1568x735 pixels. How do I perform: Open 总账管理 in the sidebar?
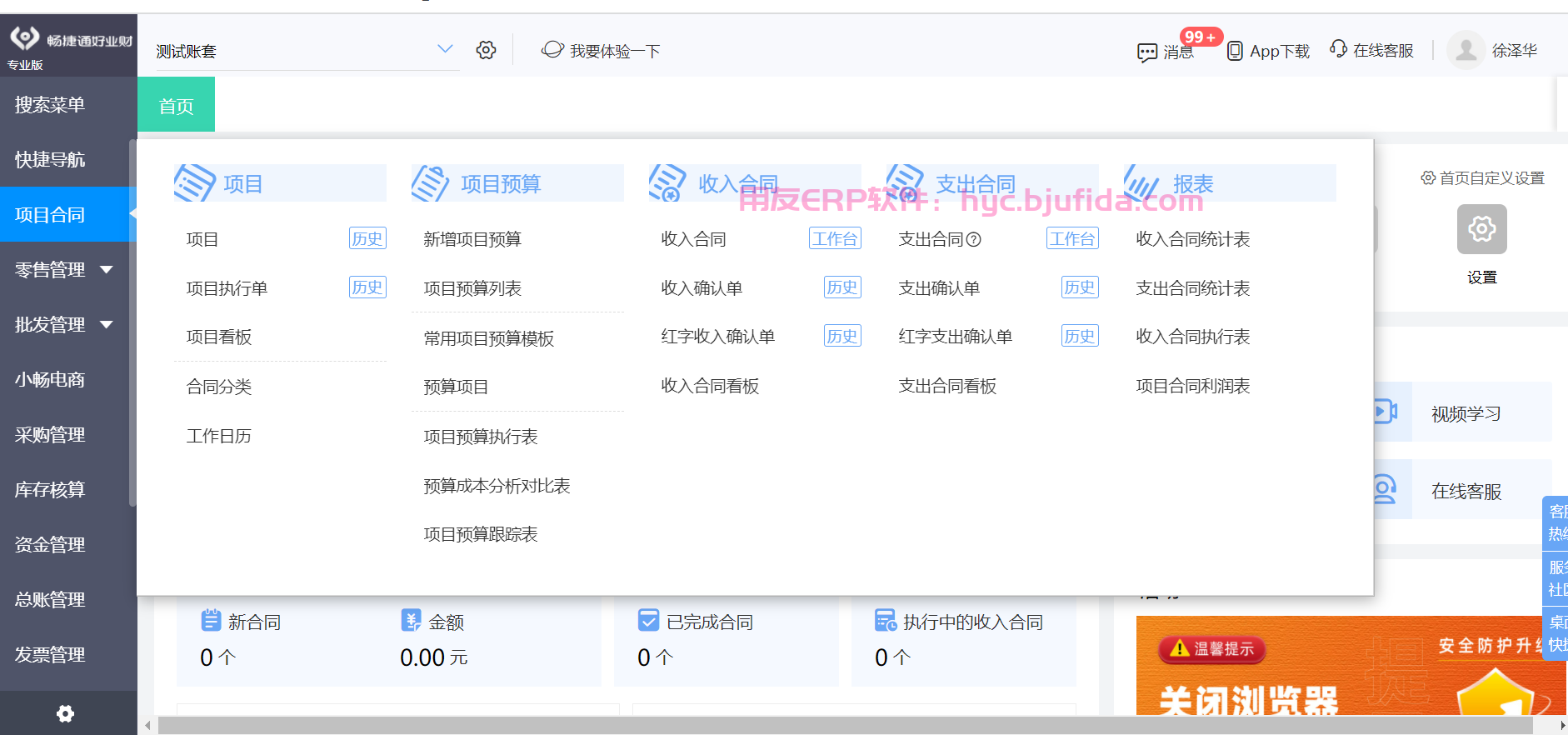(50, 600)
